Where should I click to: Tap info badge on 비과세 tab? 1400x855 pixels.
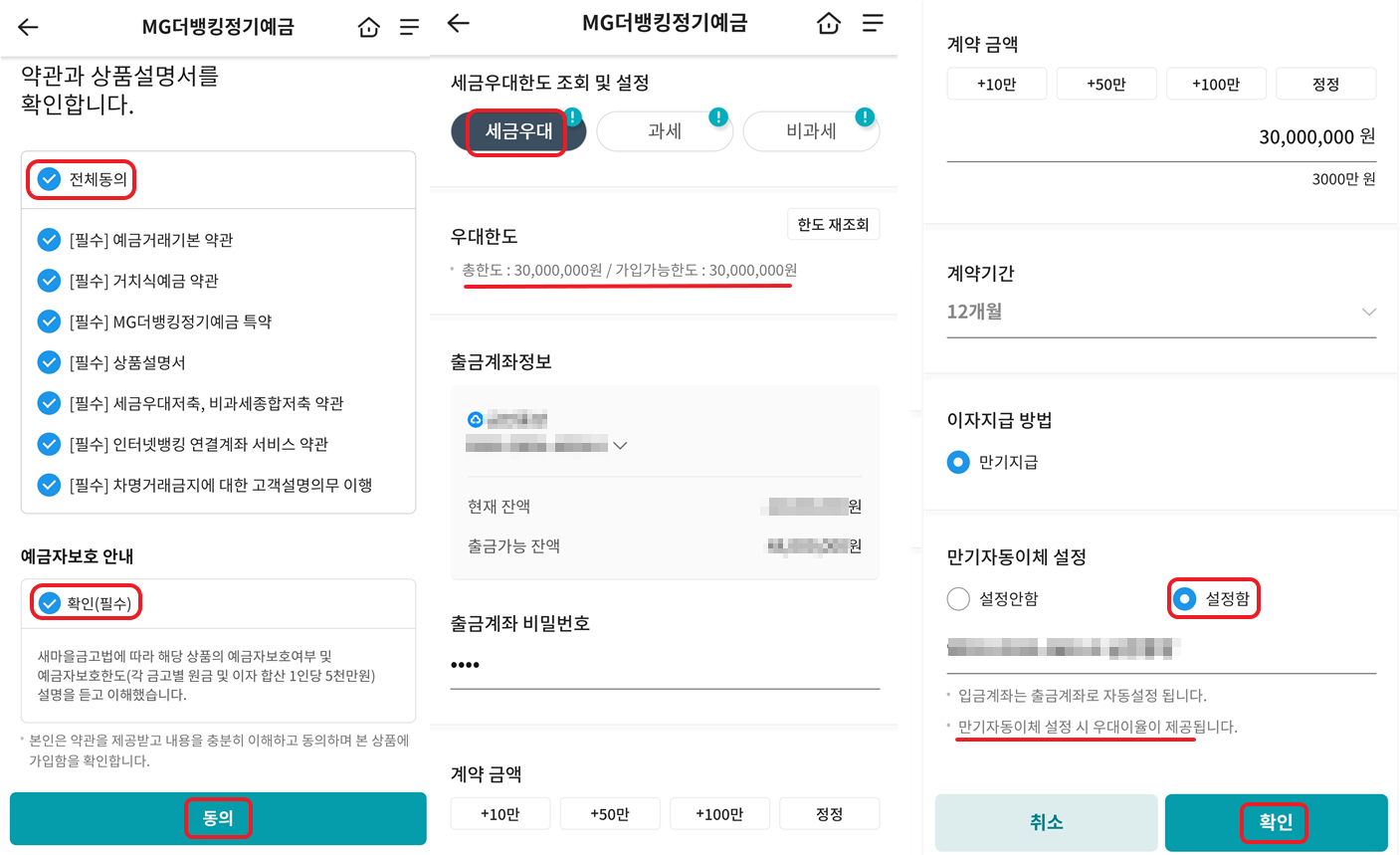coord(865,116)
